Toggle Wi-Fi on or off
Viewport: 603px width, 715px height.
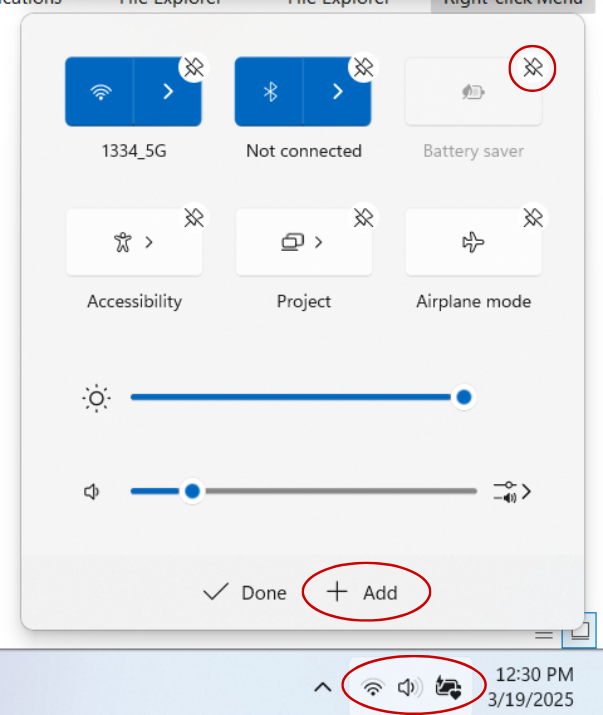pyautogui.click(x=100, y=92)
